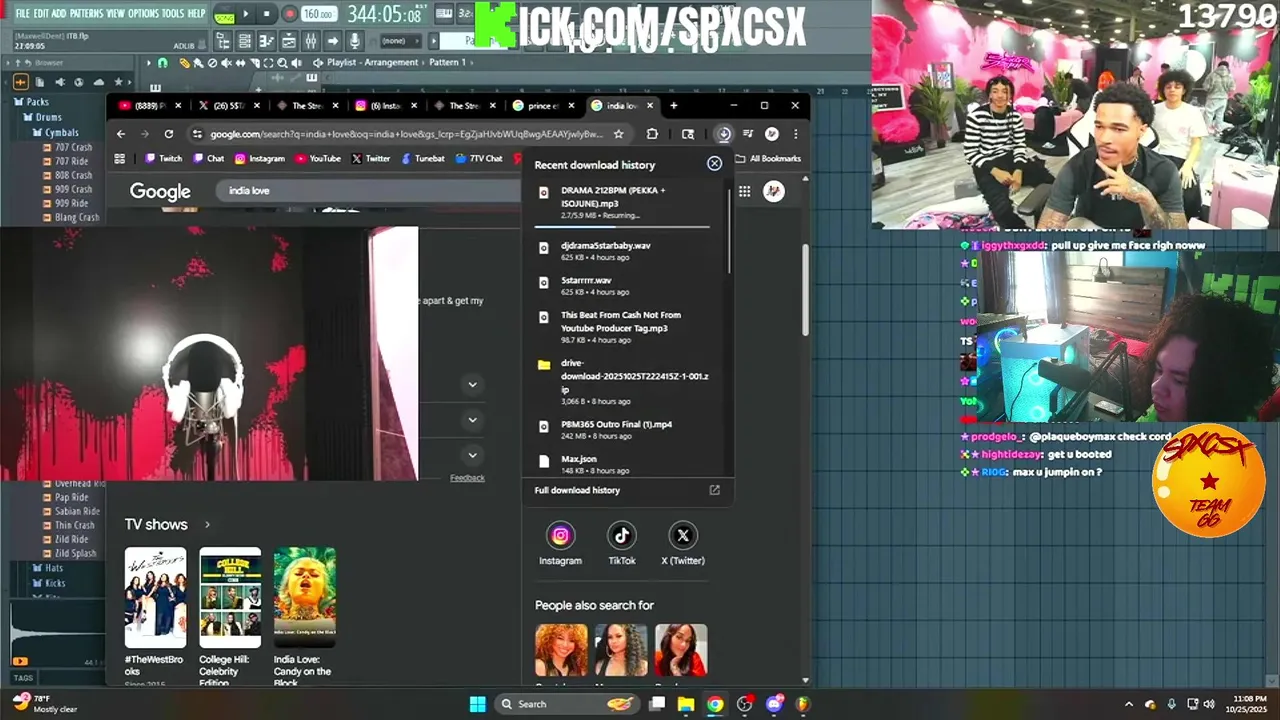This screenshot has width=1280, height=720.
Task: Click the Windows taskbar Search box
Action: click(x=567, y=704)
